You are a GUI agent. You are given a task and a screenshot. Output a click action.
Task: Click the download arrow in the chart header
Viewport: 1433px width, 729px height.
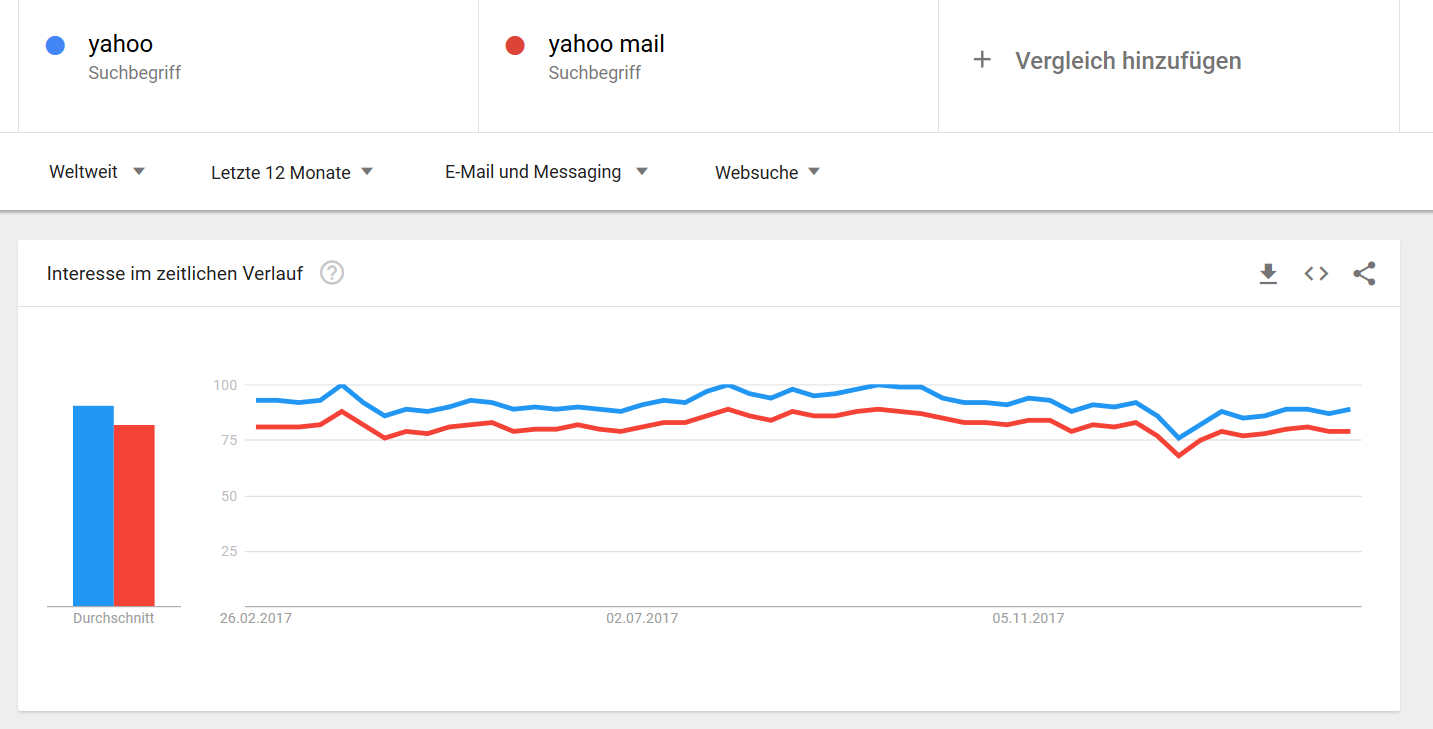click(x=1268, y=273)
